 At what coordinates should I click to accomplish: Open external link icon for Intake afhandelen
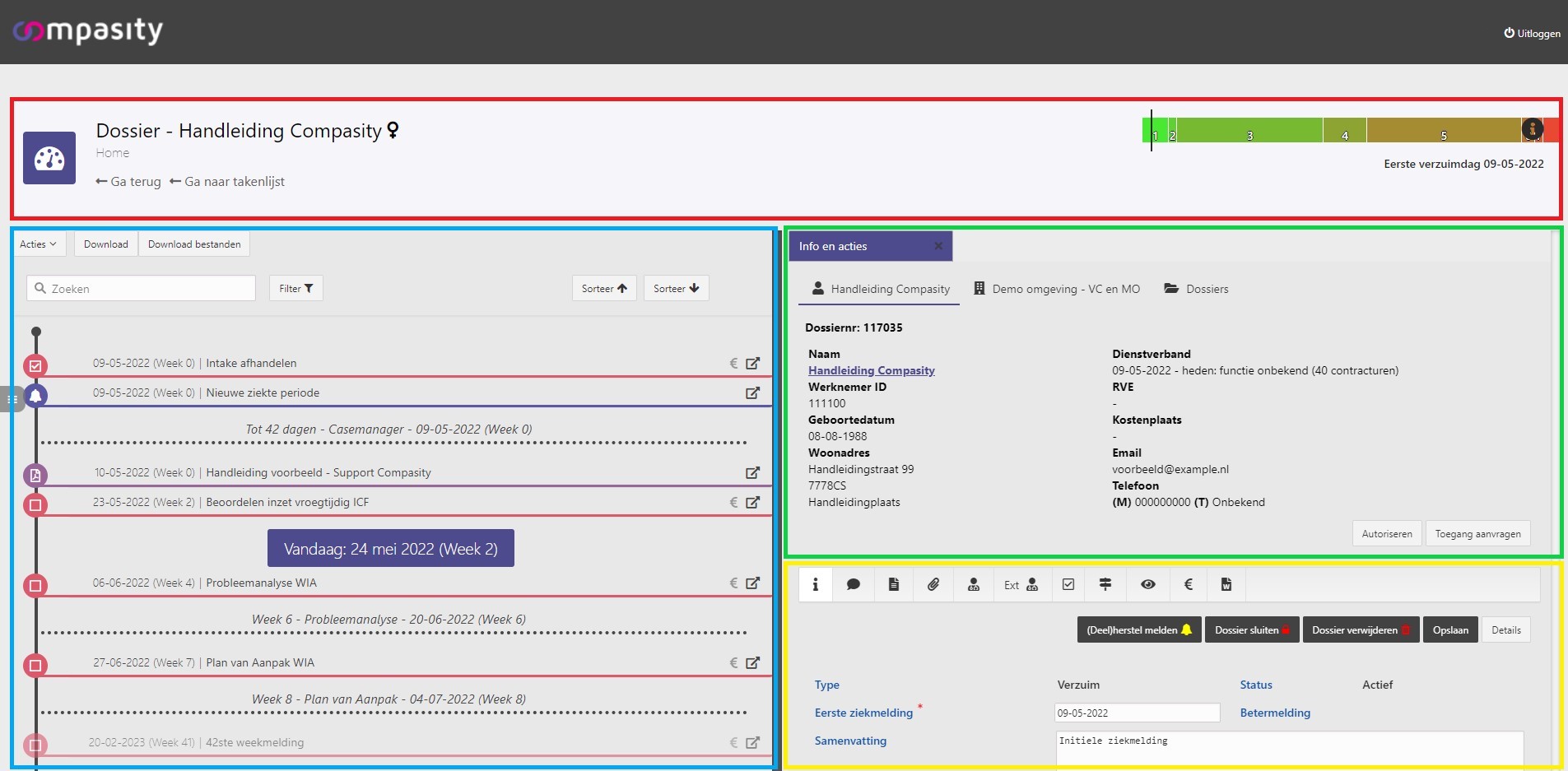[x=752, y=363]
